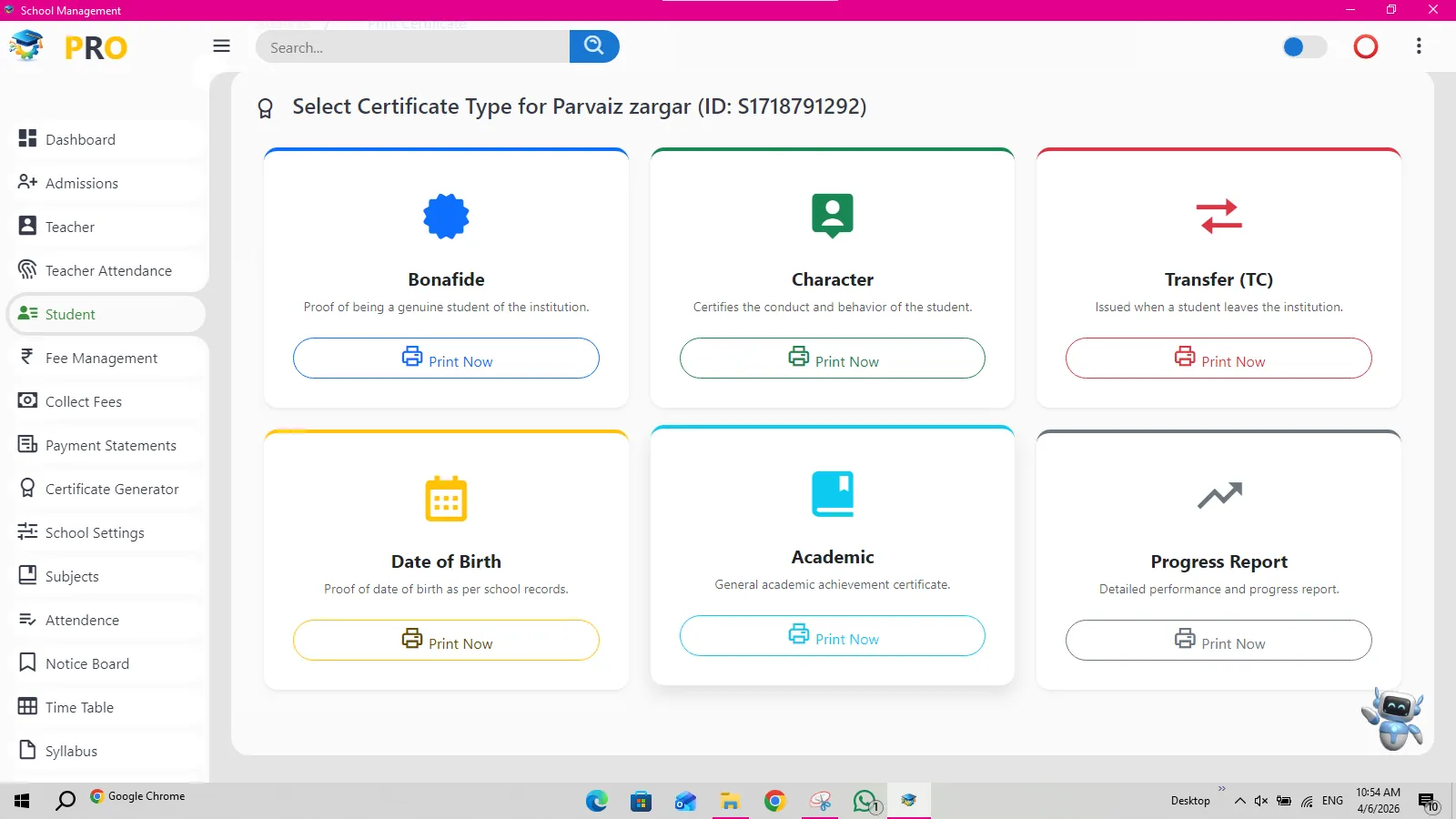Print the Character certificate now
1456x819 pixels.
coord(833,359)
